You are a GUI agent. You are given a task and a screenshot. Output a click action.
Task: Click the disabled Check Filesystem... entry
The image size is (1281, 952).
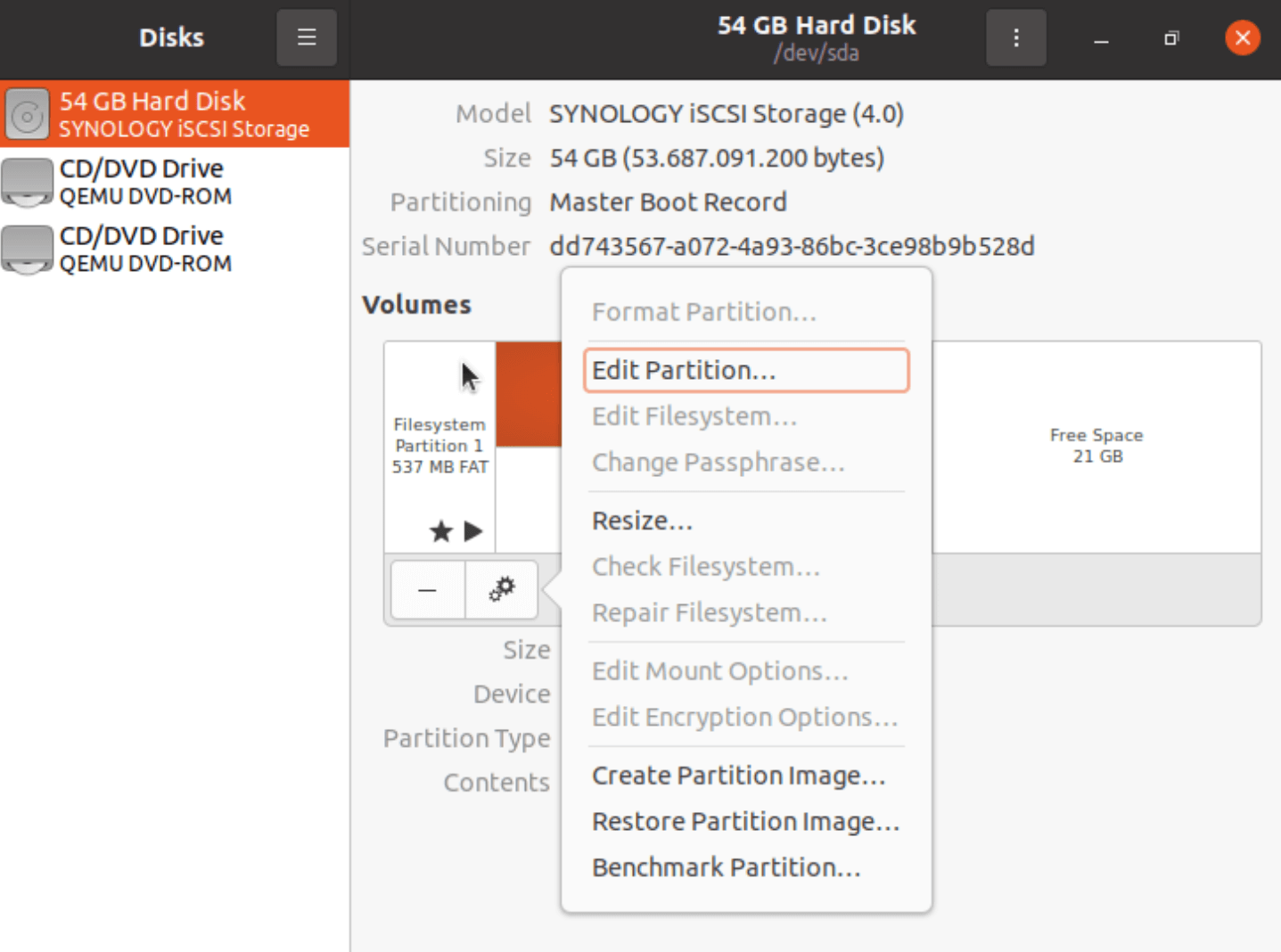[746, 567]
